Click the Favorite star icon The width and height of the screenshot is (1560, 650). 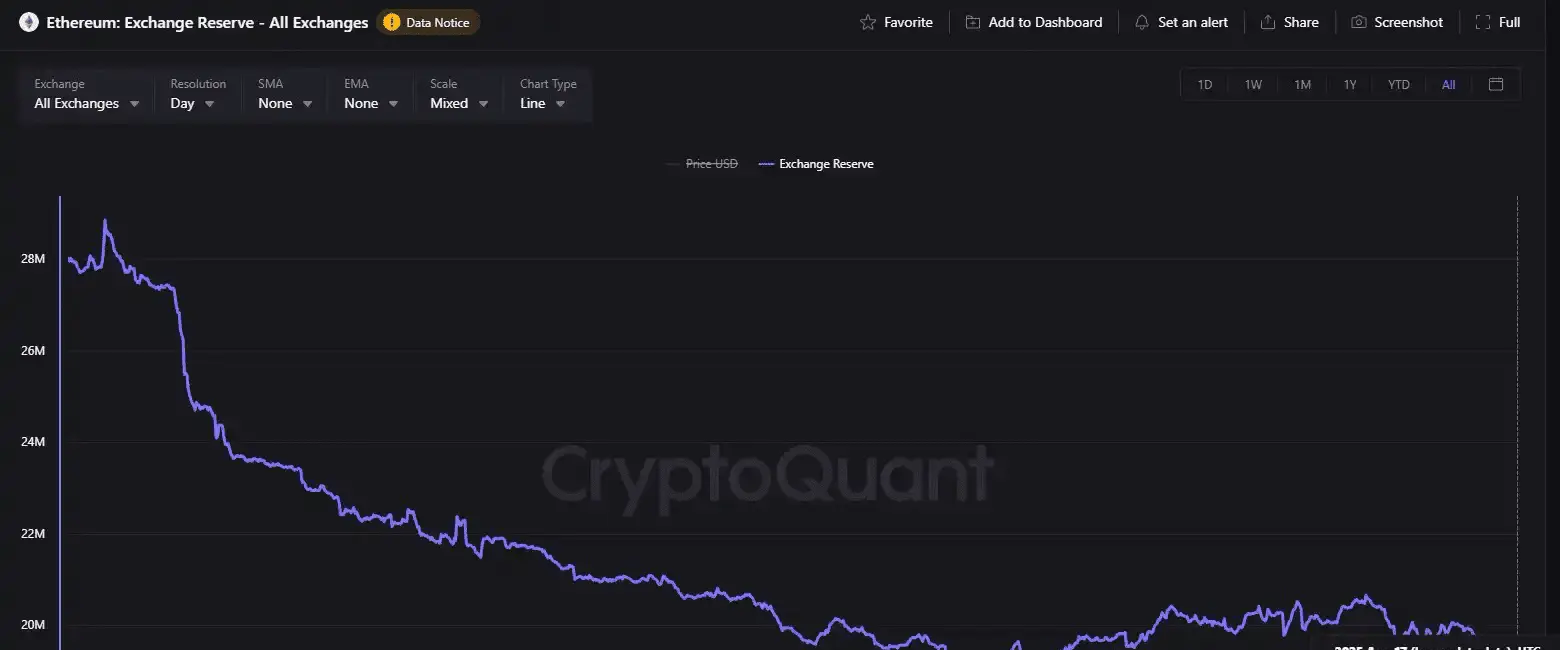(x=868, y=22)
